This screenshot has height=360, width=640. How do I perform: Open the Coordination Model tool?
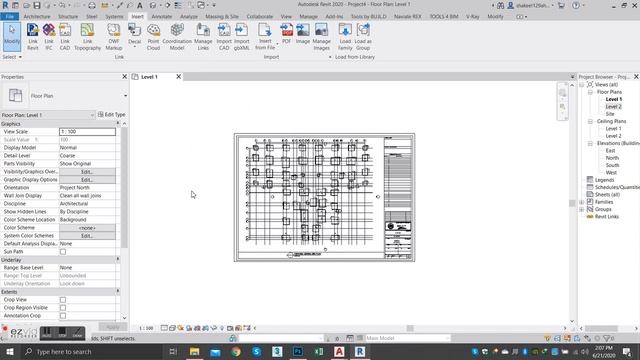coord(177,37)
